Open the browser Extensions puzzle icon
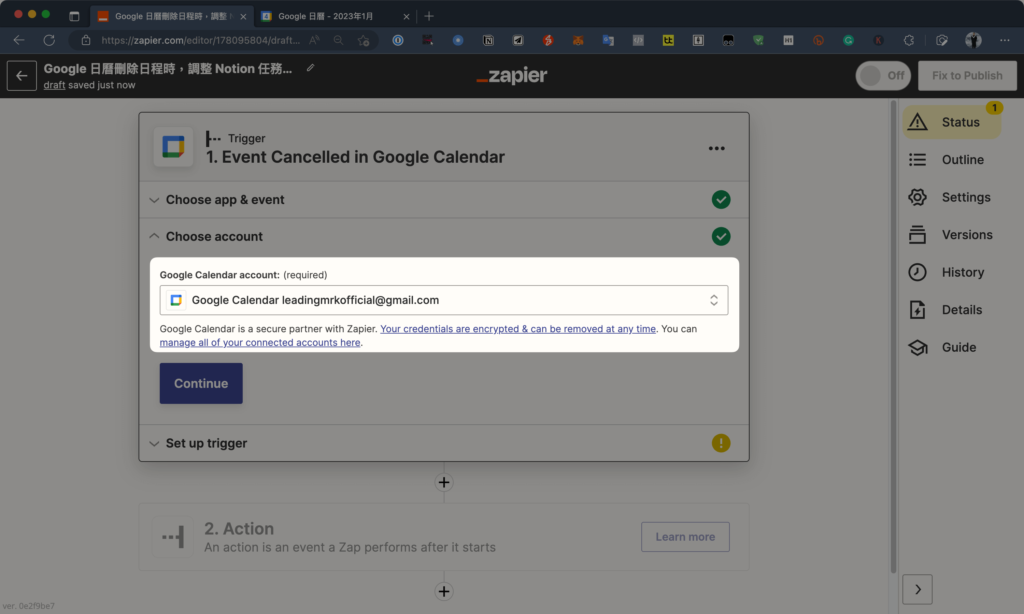 tap(908, 40)
